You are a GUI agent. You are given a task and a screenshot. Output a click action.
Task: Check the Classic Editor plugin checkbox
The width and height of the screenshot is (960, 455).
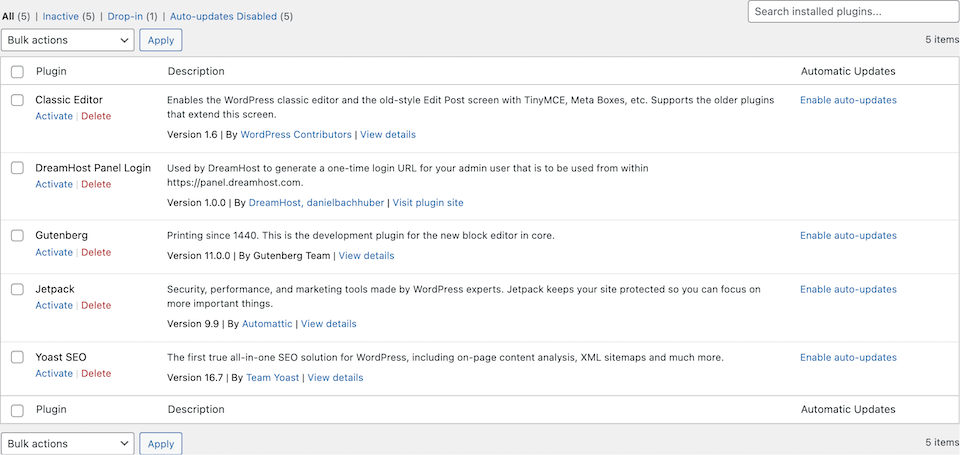[17, 100]
